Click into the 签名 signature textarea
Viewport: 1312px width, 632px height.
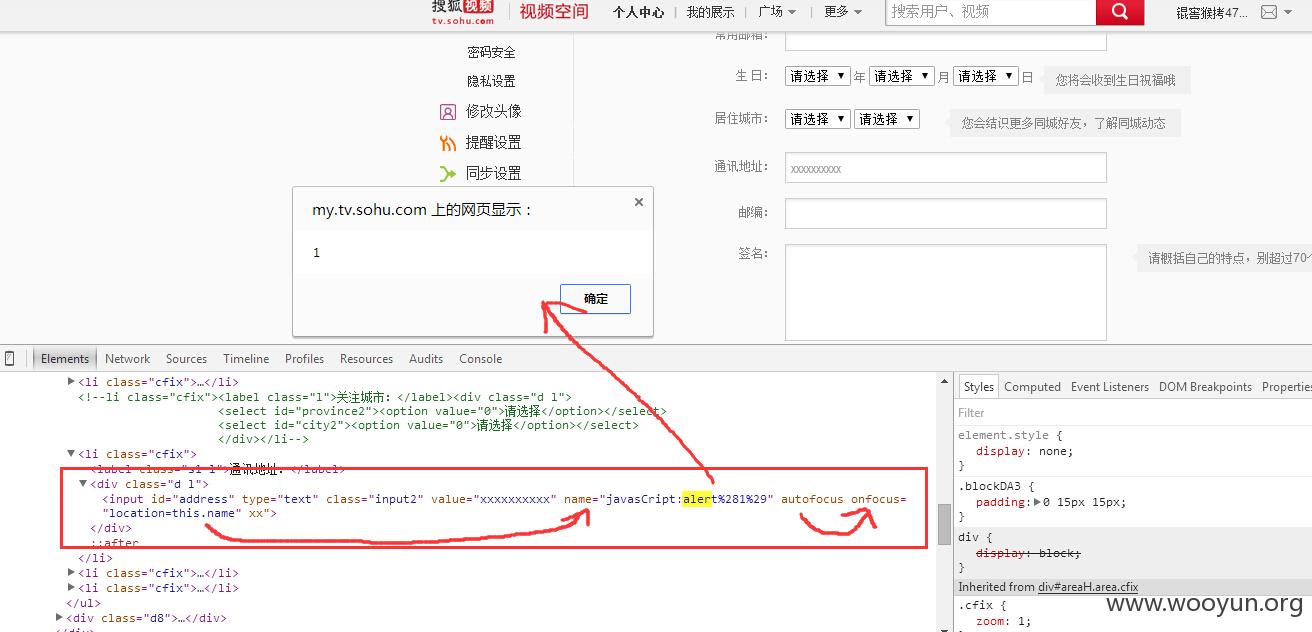tap(946, 292)
